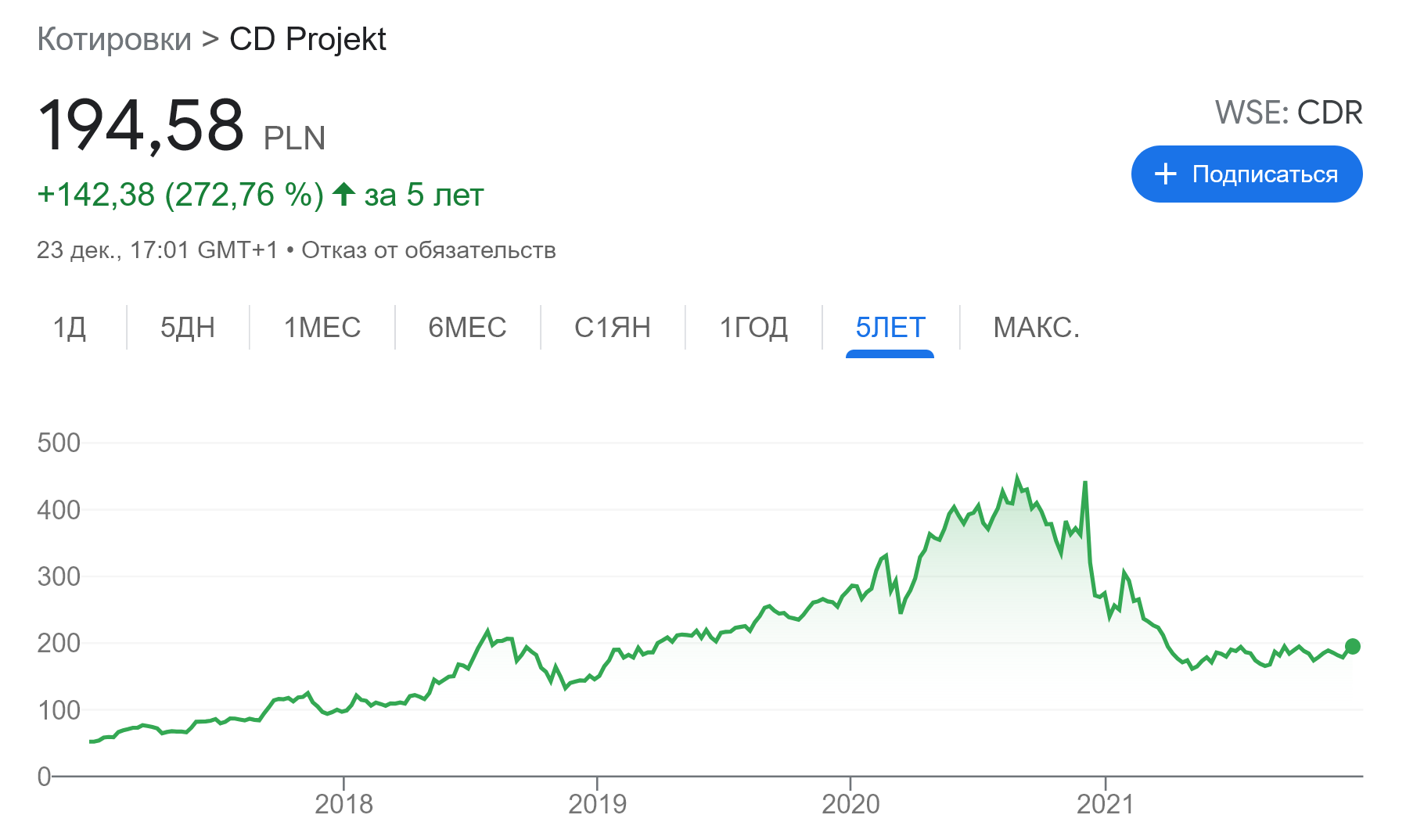1424x840 pixels.
Task: Click the 2018 marker on chart axis
Action: pos(343,803)
